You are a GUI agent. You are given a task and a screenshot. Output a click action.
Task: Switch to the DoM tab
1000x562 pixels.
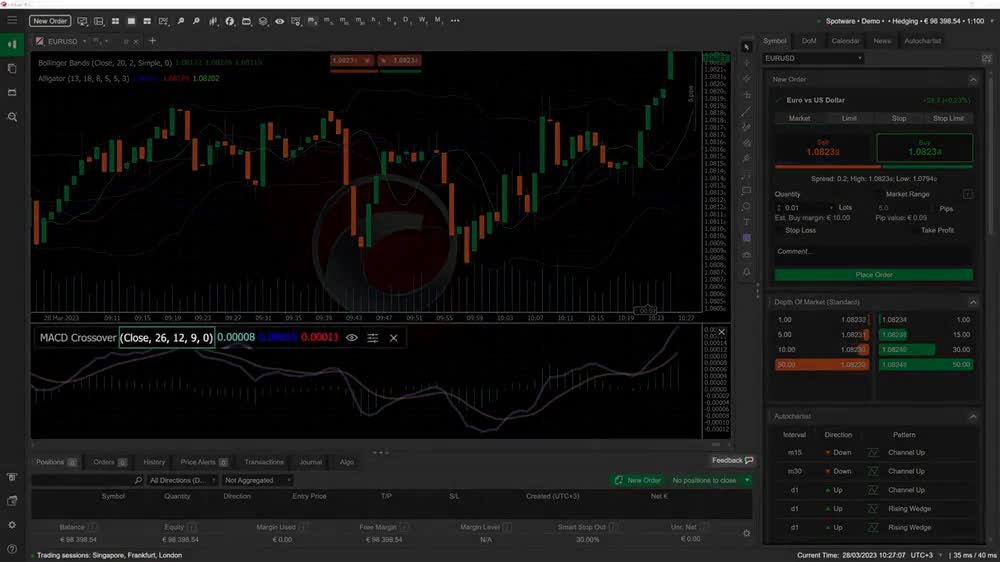pos(809,41)
